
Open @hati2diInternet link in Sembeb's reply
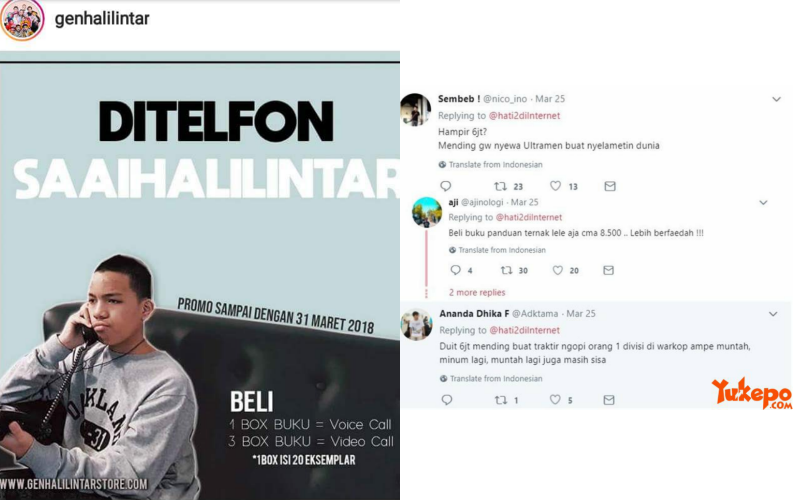(x=524, y=116)
